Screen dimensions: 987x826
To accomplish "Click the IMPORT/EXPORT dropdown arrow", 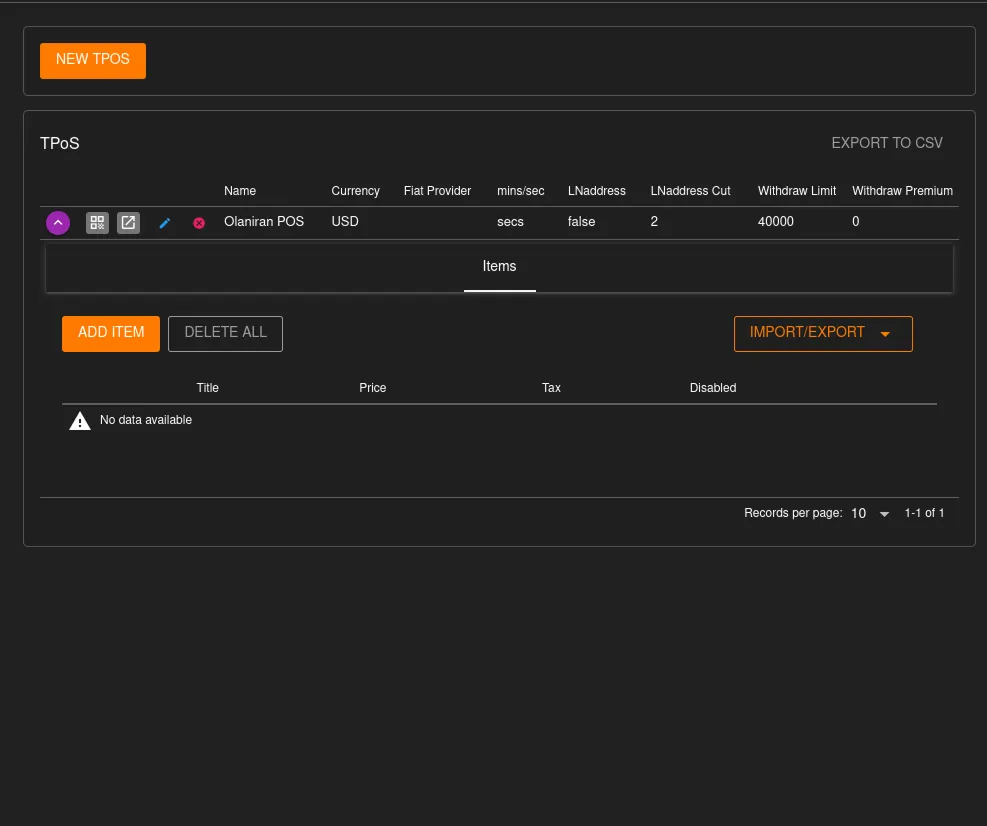I will (885, 334).
